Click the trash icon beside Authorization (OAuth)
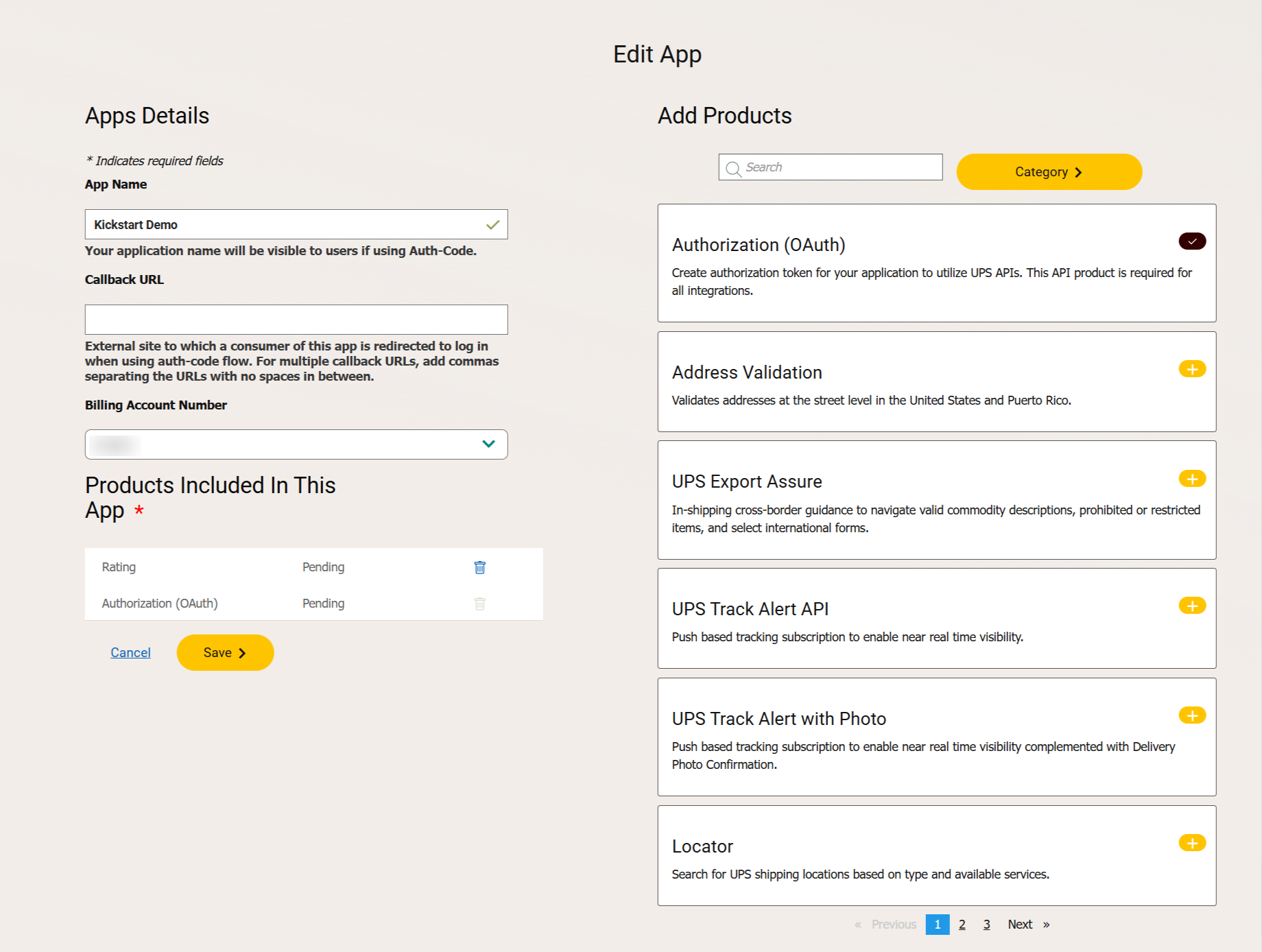Screen dimensions: 1262x952 [480, 604]
